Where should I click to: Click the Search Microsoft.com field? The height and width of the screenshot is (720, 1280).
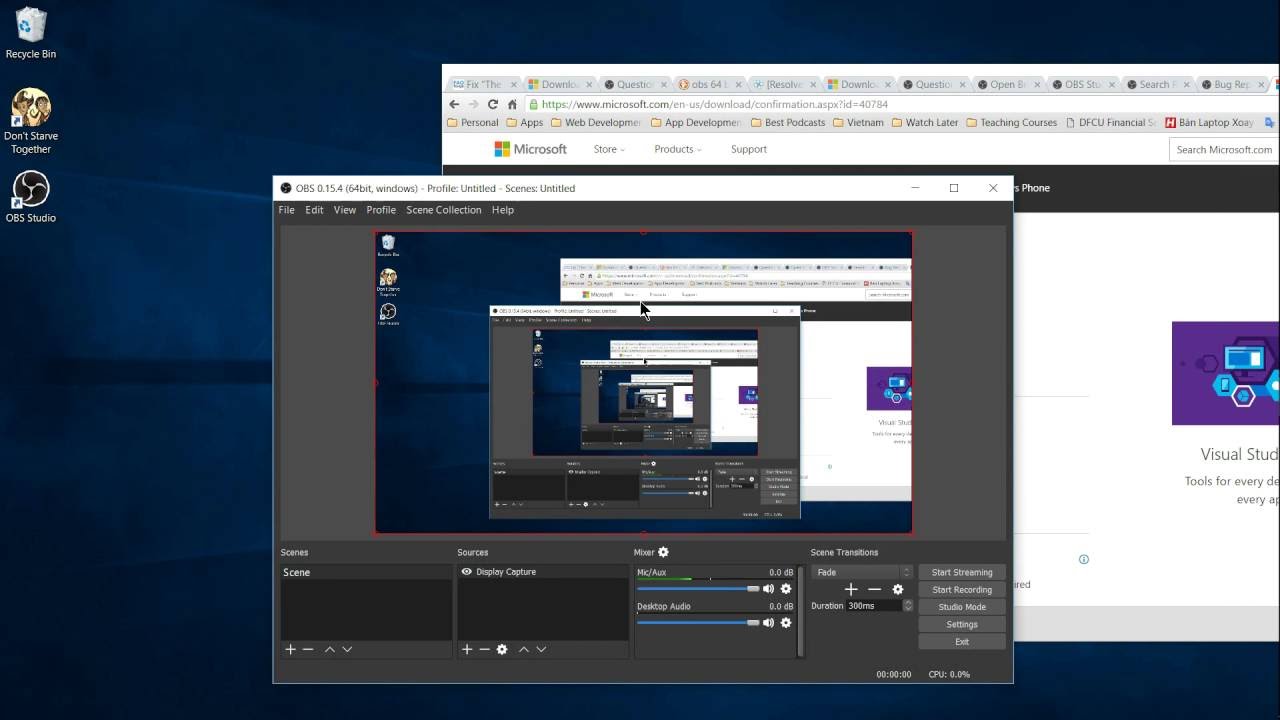(x=1224, y=149)
